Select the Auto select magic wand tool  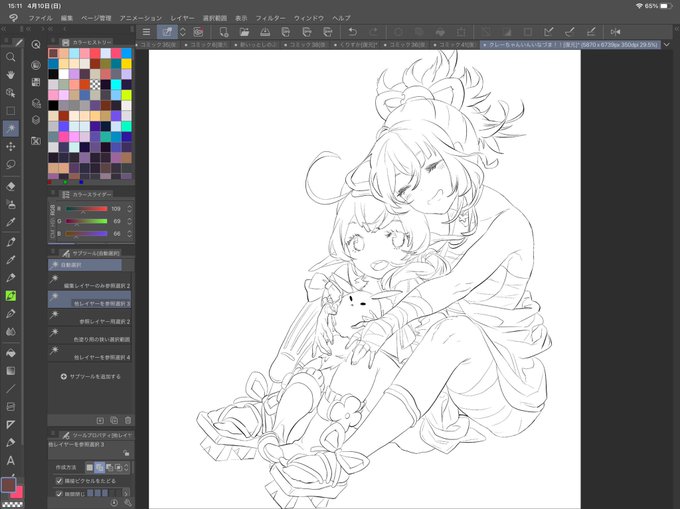click(11, 128)
